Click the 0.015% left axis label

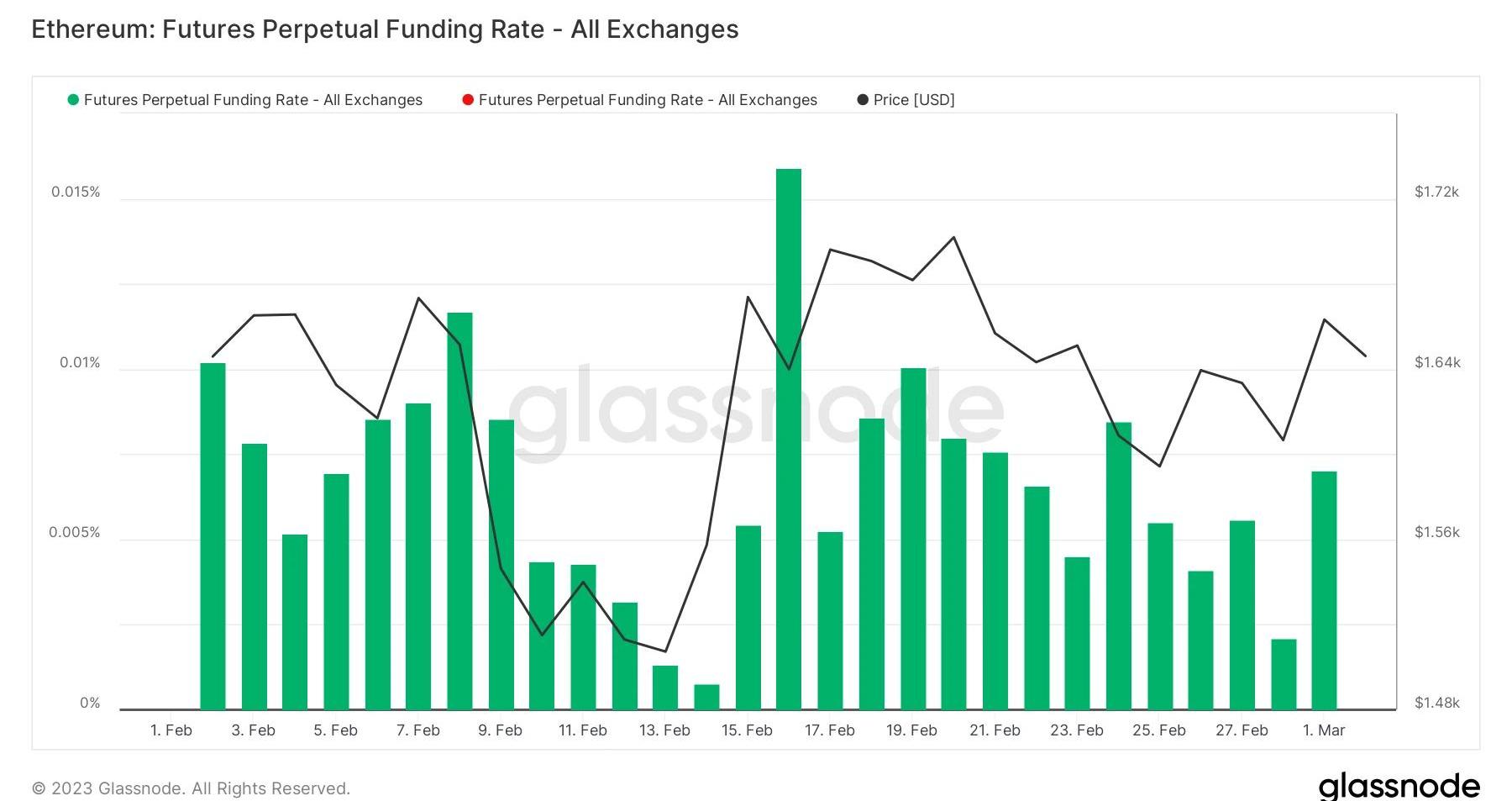coord(76,192)
